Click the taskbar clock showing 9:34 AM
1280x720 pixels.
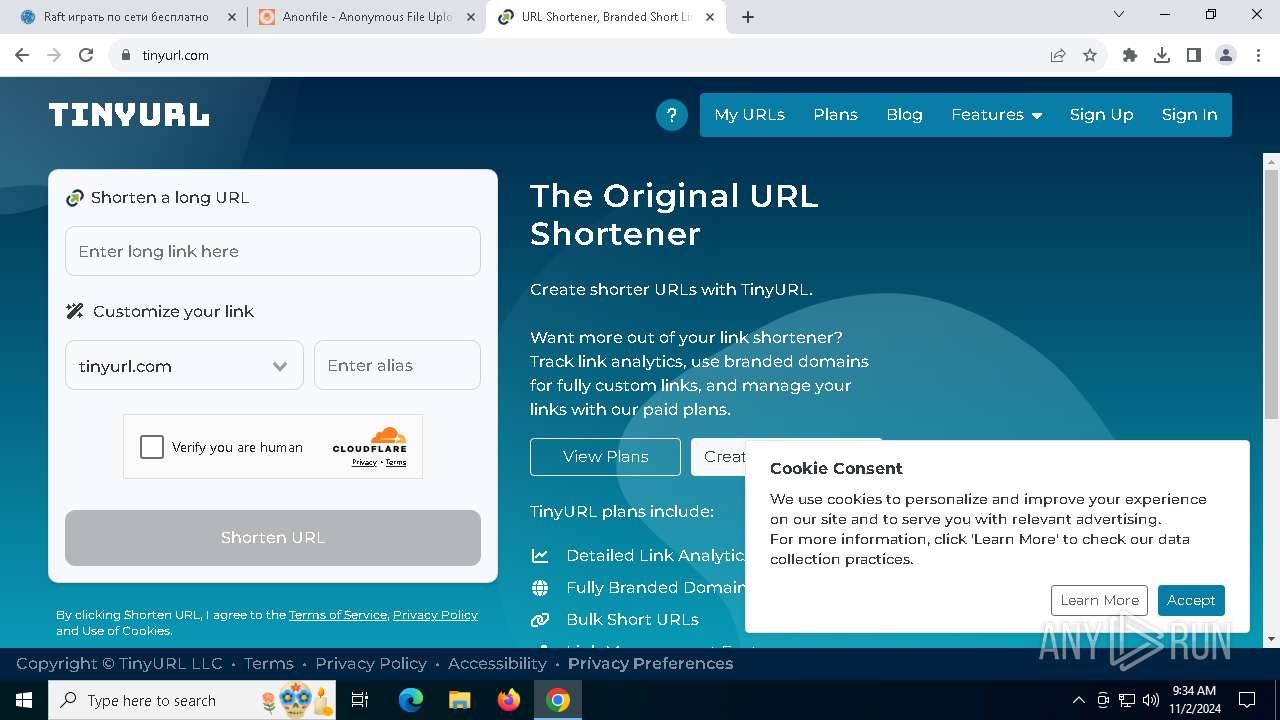point(1193,700)
